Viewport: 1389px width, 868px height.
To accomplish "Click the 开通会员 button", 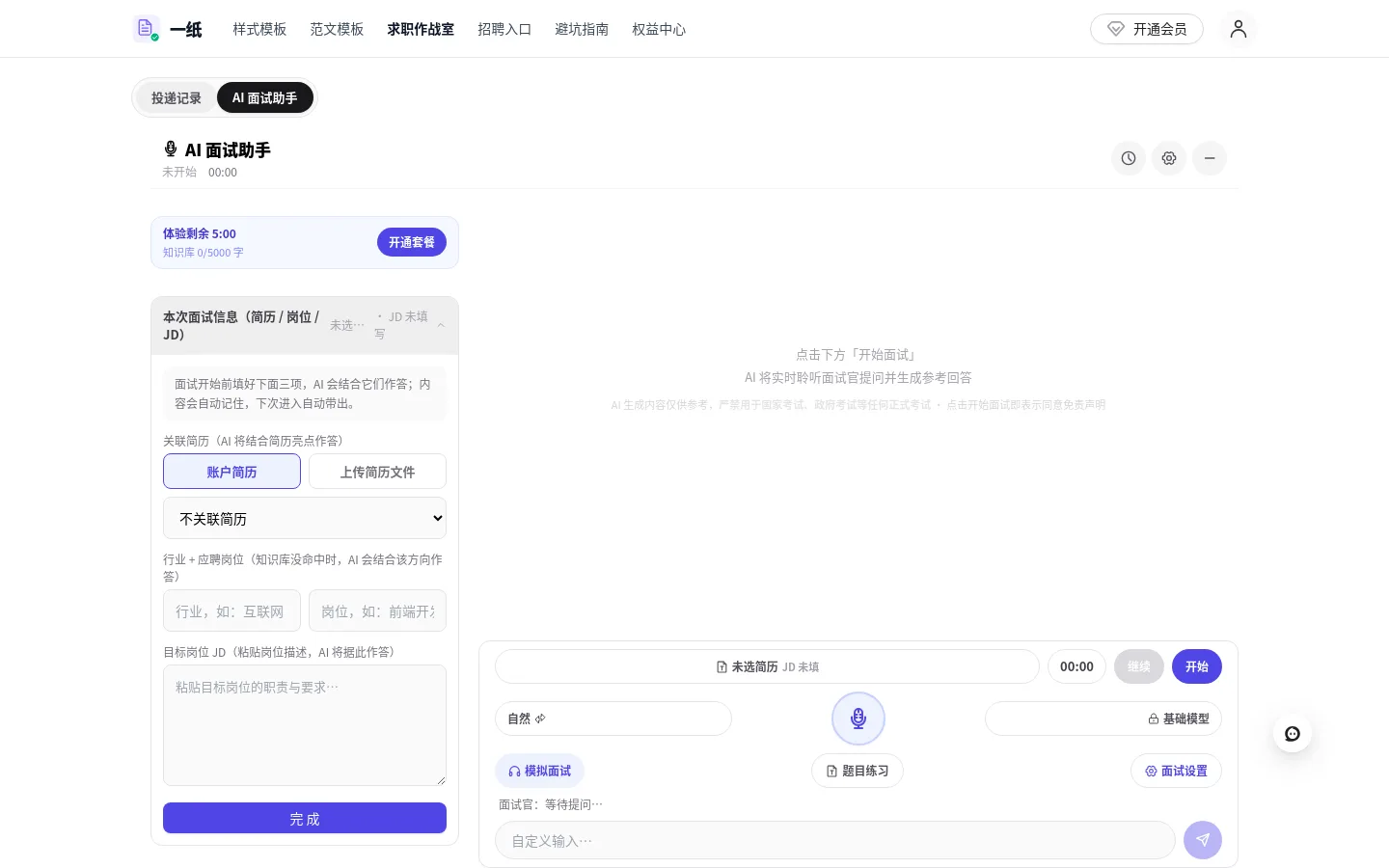I will pyautogui.click(x=1147, y=29).
